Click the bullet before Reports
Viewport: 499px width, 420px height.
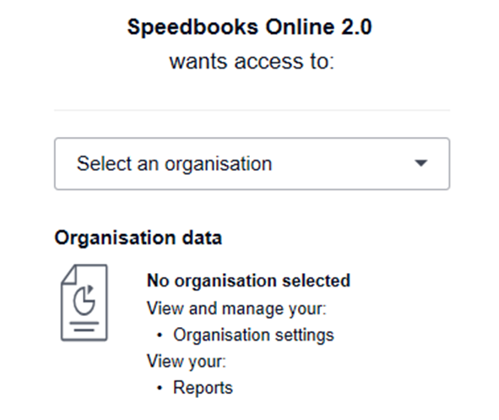[160, 388]
